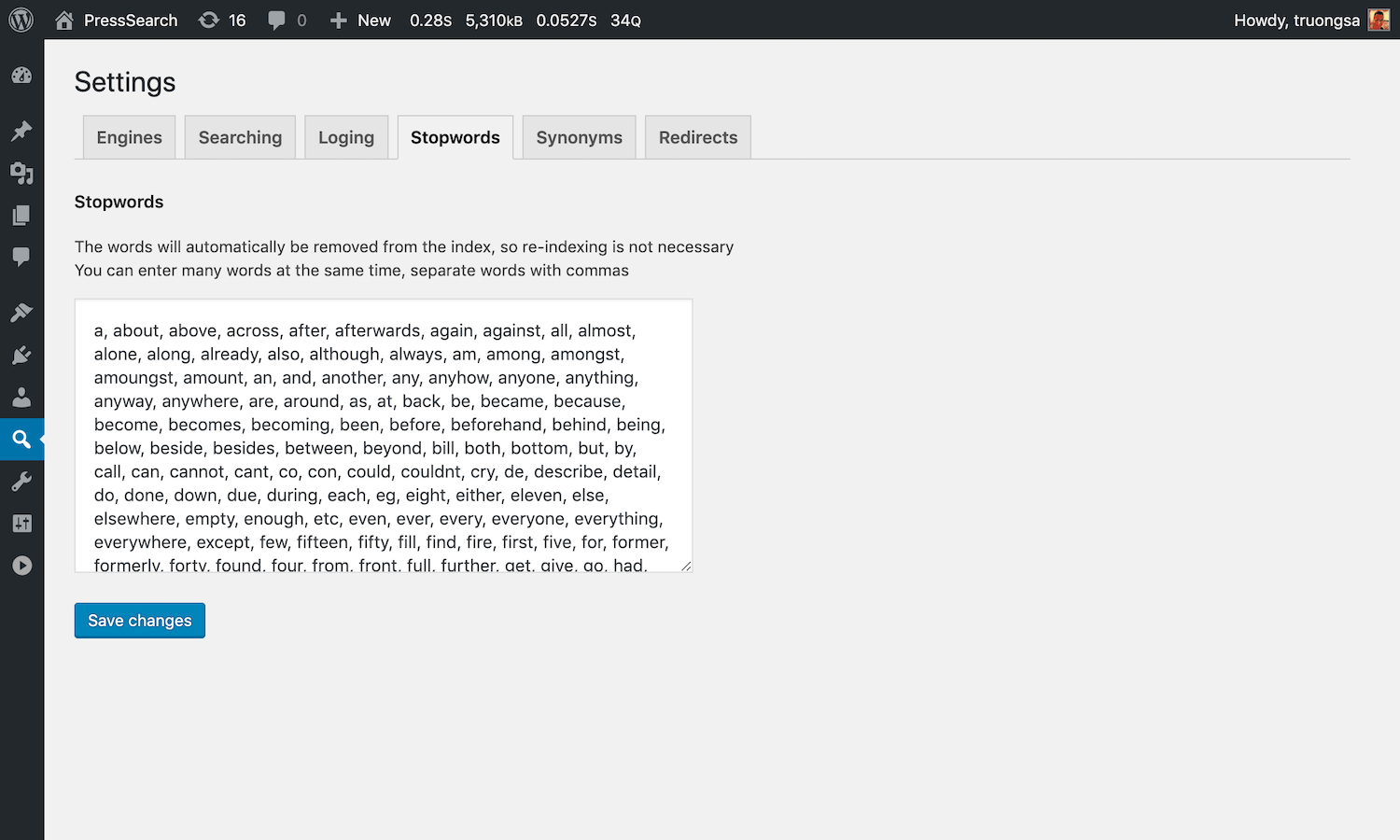Open Comments icon in sidebar

pos(21,257)
